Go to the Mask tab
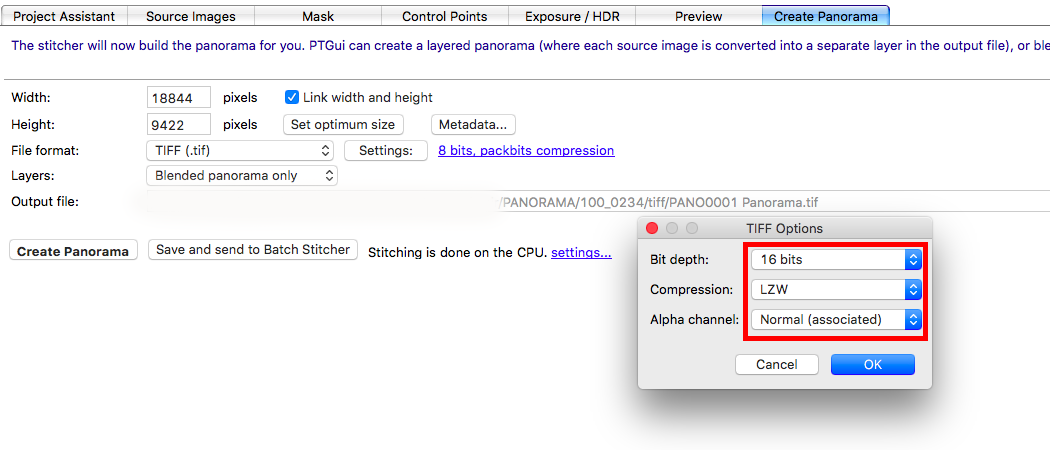The image size is (1050, 450). [x=318, y=16]
